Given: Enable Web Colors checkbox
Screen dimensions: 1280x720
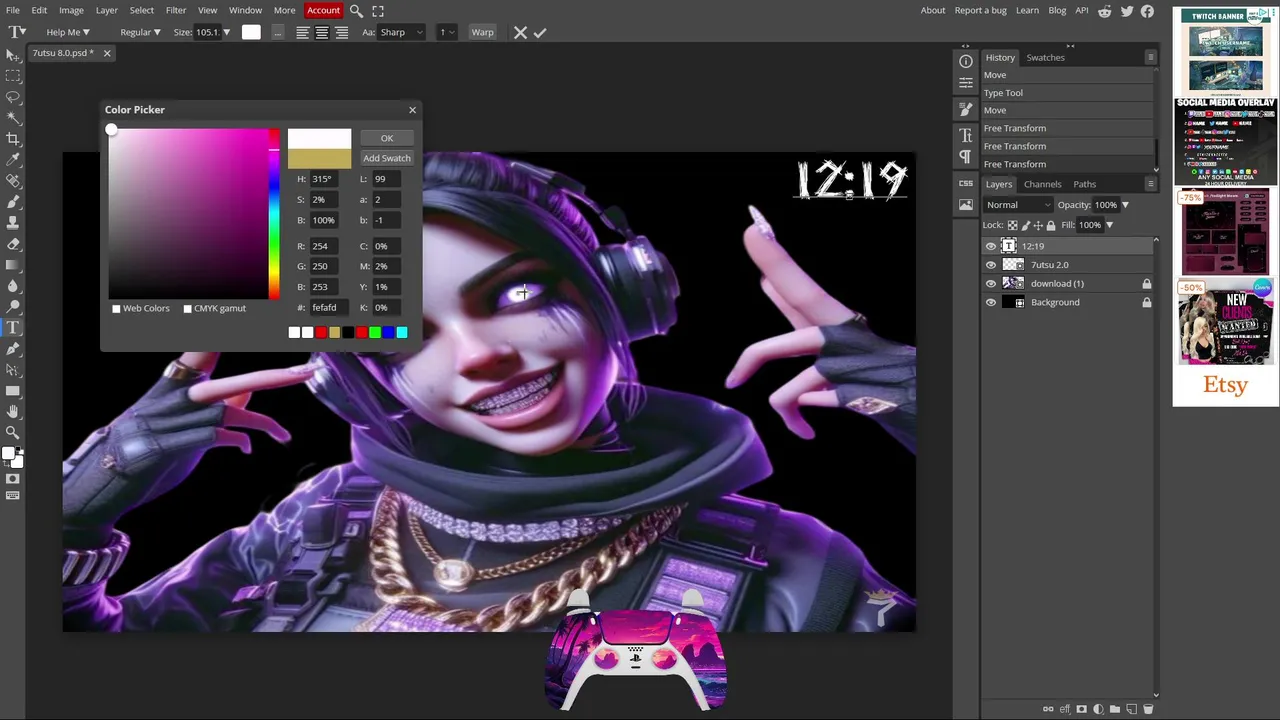Looking at the screenshot, I should tap(116, 308).
